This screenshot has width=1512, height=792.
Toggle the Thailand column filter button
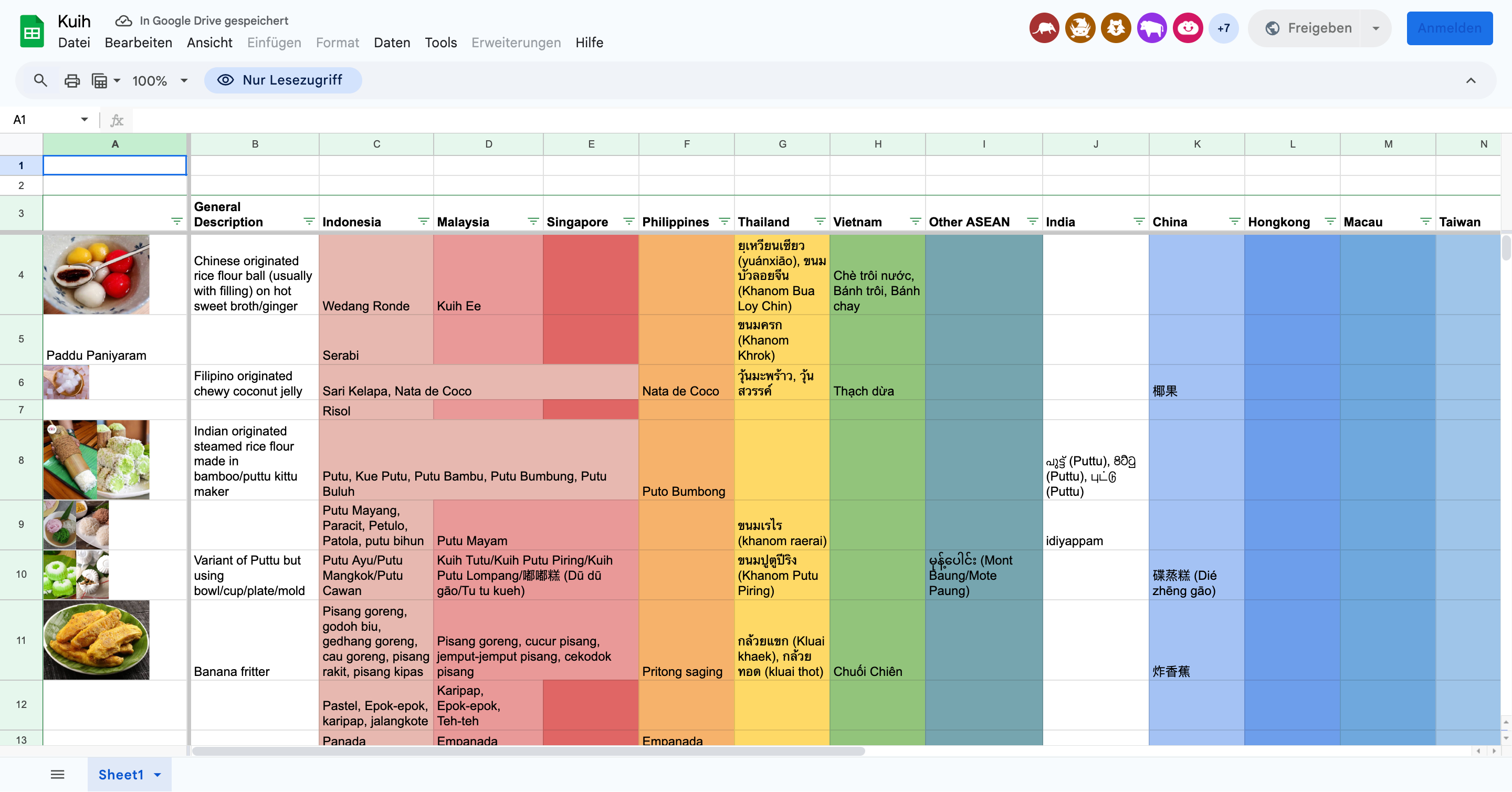pyautogui.click(x=820, y=221)
